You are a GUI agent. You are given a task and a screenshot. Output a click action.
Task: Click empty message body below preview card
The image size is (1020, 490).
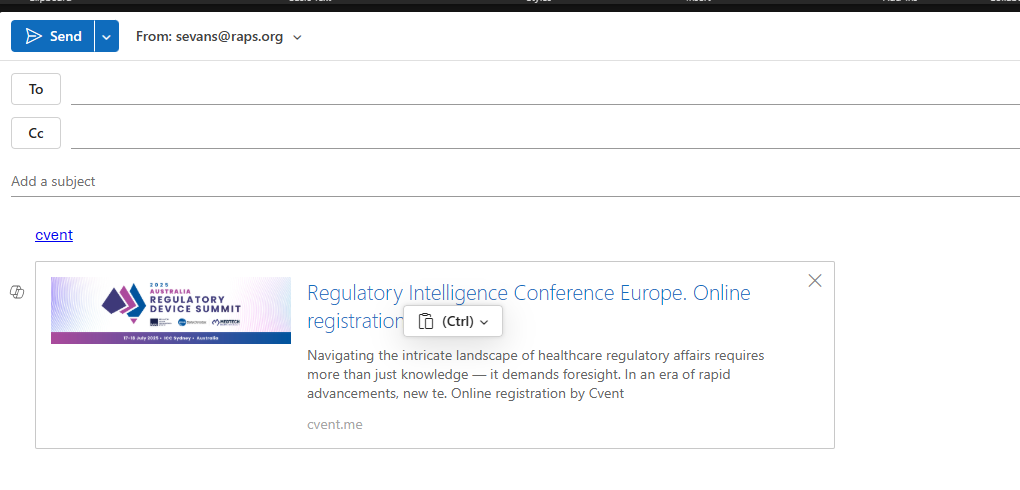point(435,470)
